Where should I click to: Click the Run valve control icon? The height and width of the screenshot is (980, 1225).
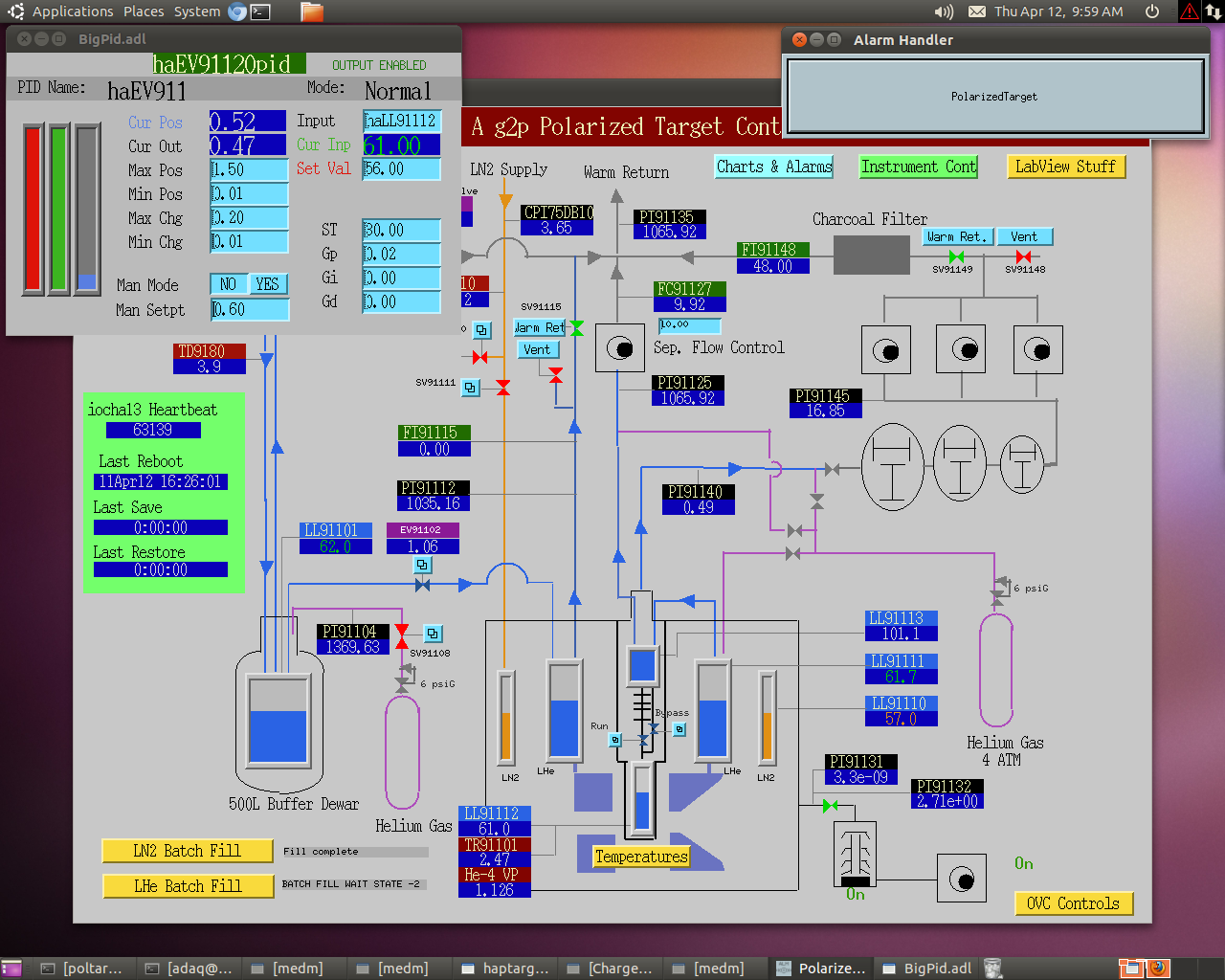(x=615, y=740)
